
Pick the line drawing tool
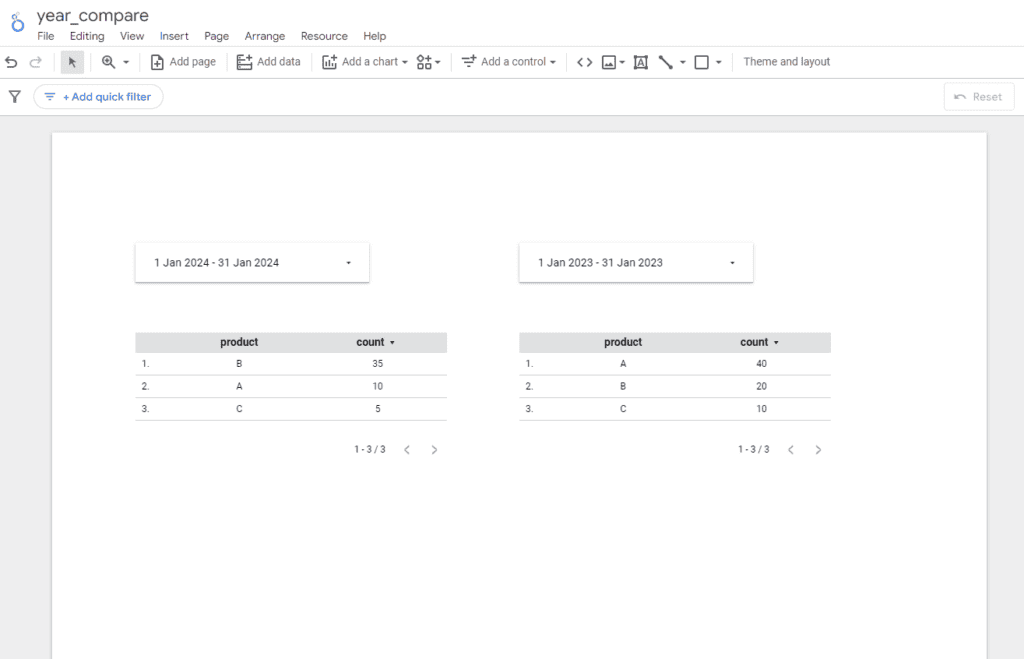[666, 62]
